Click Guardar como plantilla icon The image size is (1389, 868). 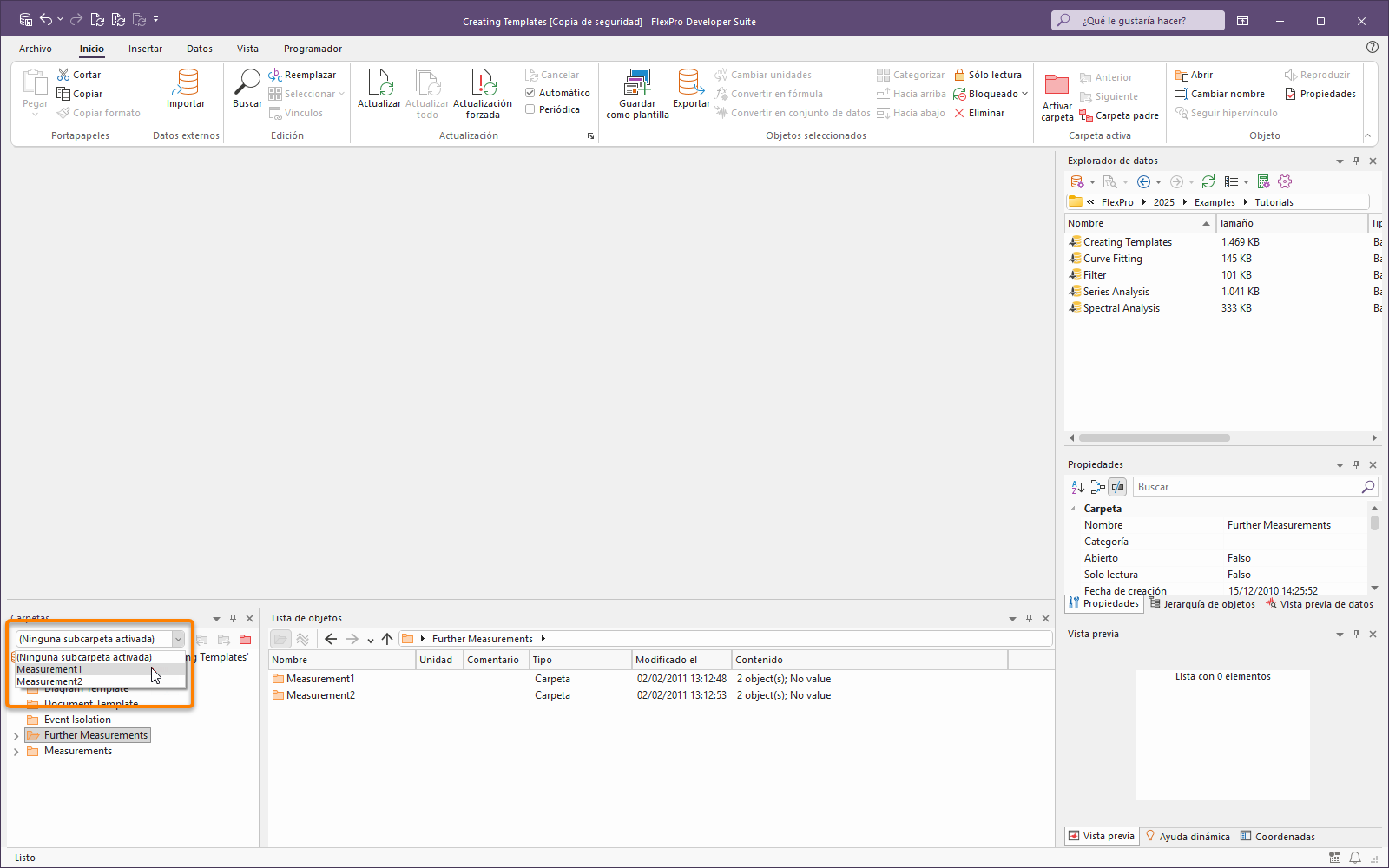637,83
